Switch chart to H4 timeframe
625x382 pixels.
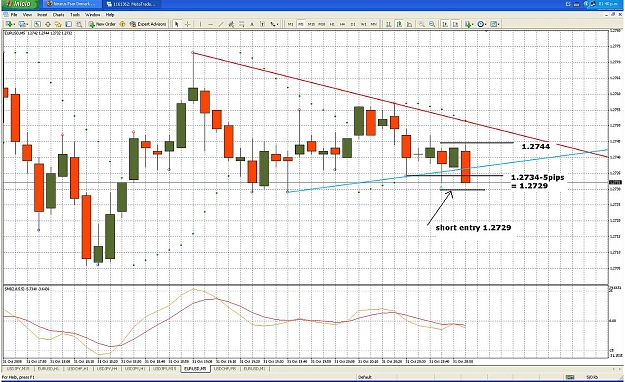tap(342, 24)
